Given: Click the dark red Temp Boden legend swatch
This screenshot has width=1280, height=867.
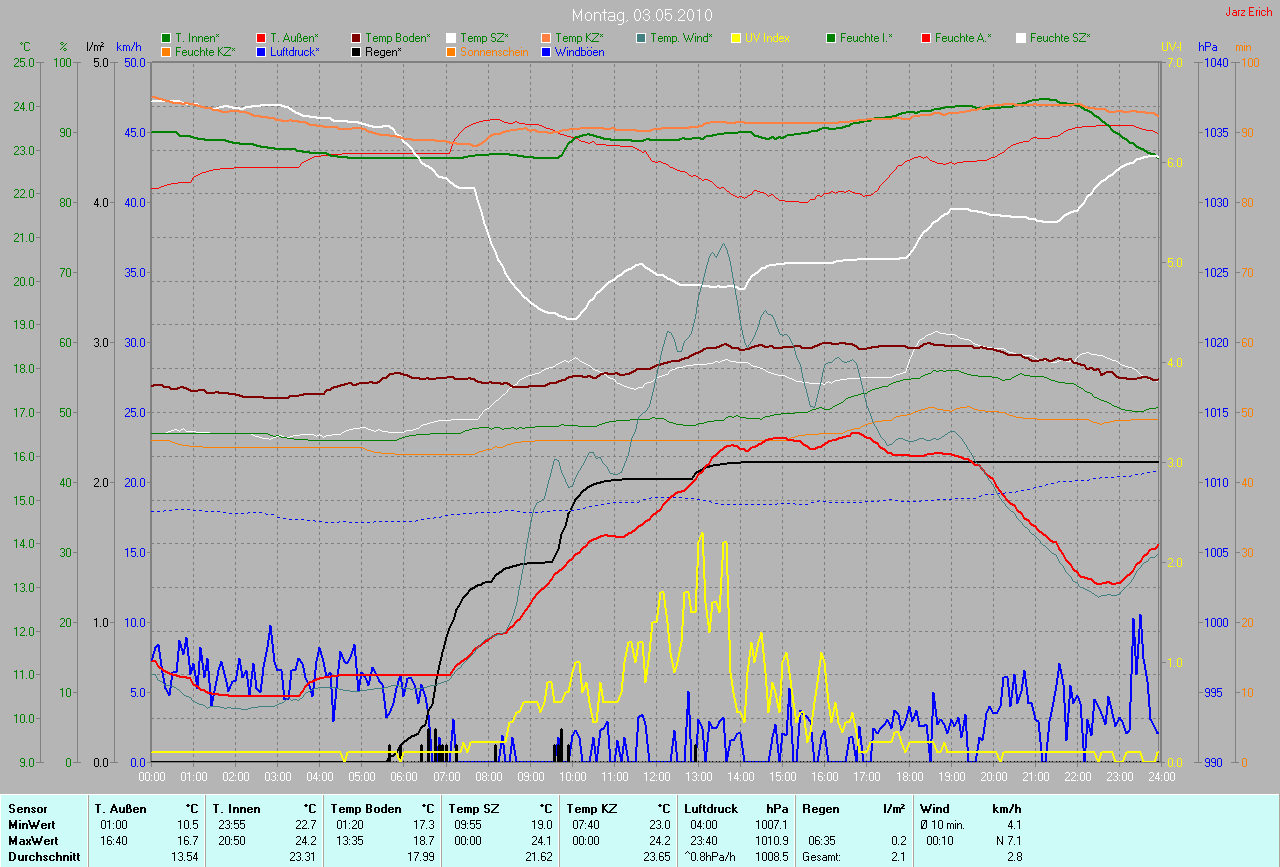Looking at the screenshot, I should pyautogui.click(x=356, y=38).
